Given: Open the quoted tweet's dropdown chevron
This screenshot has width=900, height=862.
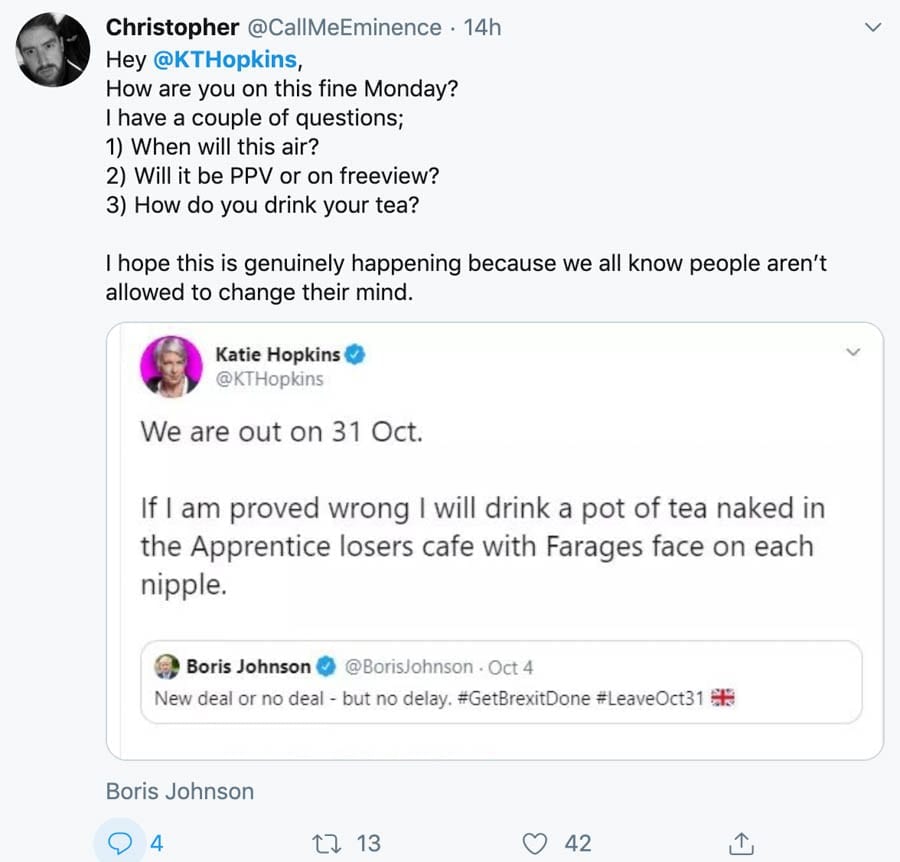Looking at the screenshot, I should [853, 352].
